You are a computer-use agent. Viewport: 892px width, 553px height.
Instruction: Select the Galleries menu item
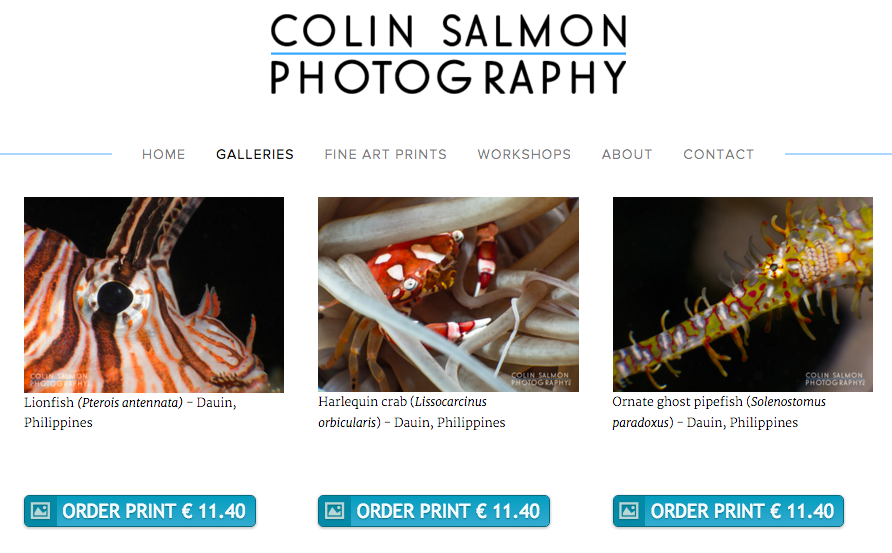coord(255,154)
